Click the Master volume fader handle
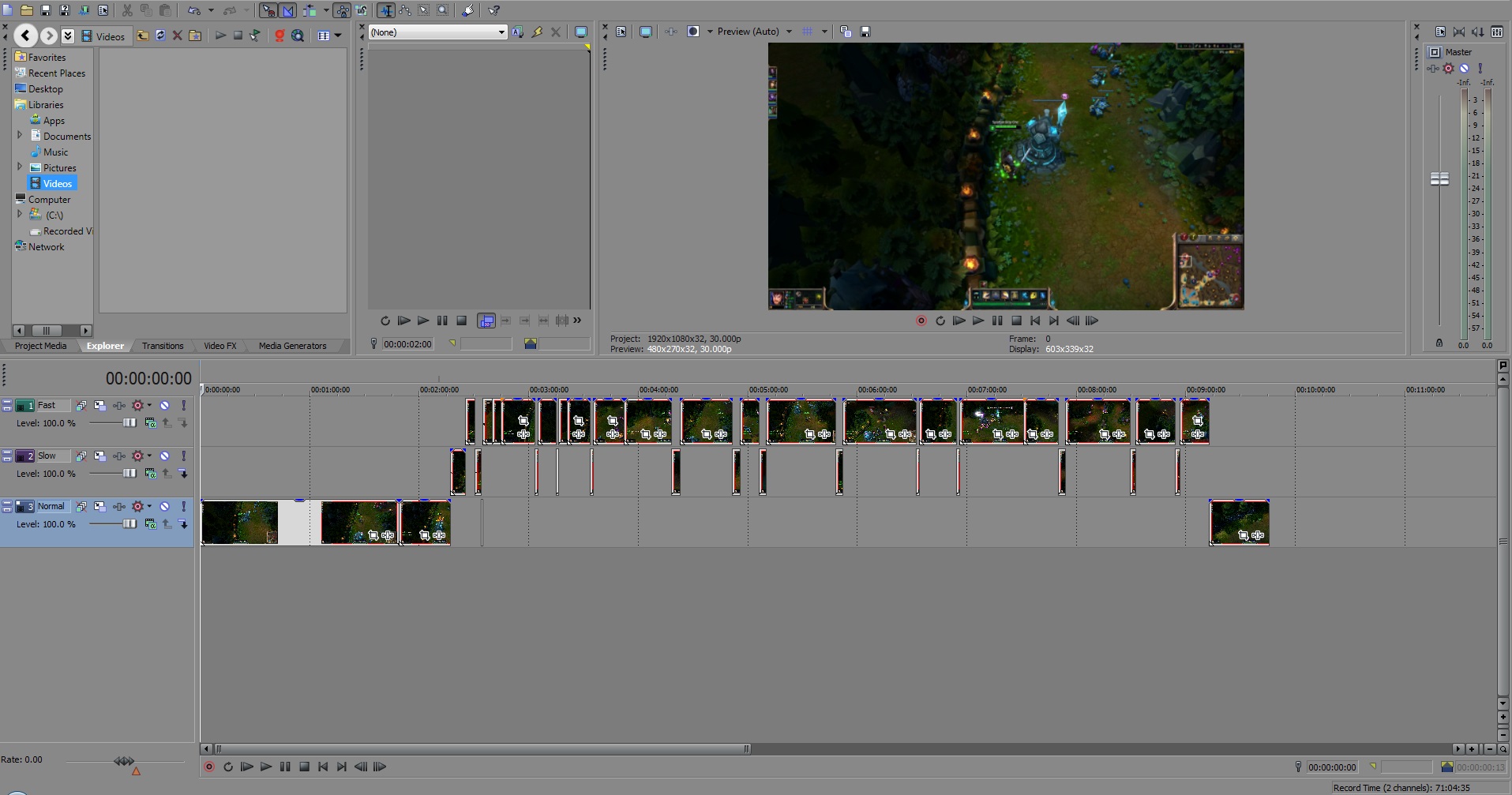 click(x=1439, y=179)
